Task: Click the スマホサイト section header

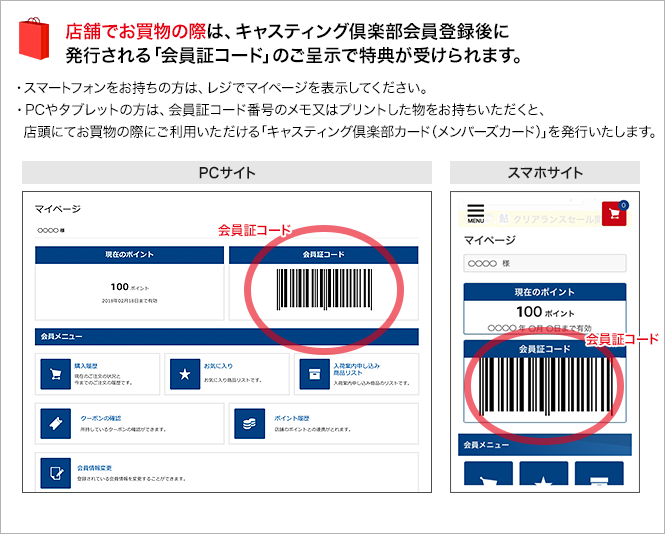Action: (545, 172)
